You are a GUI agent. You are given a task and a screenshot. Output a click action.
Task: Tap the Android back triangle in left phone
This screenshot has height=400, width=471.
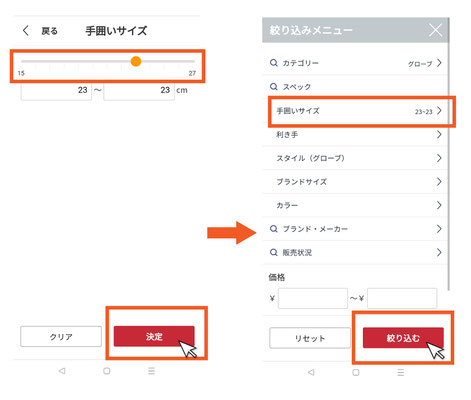[x=62, y=371]
